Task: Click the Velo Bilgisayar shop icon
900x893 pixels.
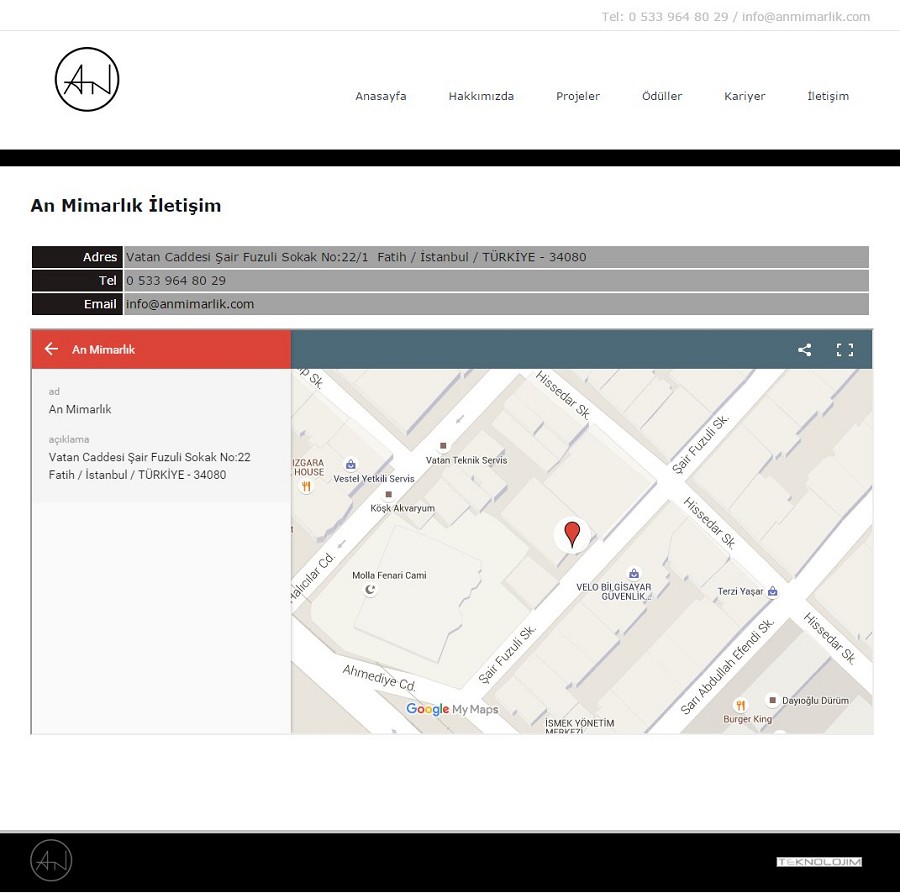Action: 634,573
